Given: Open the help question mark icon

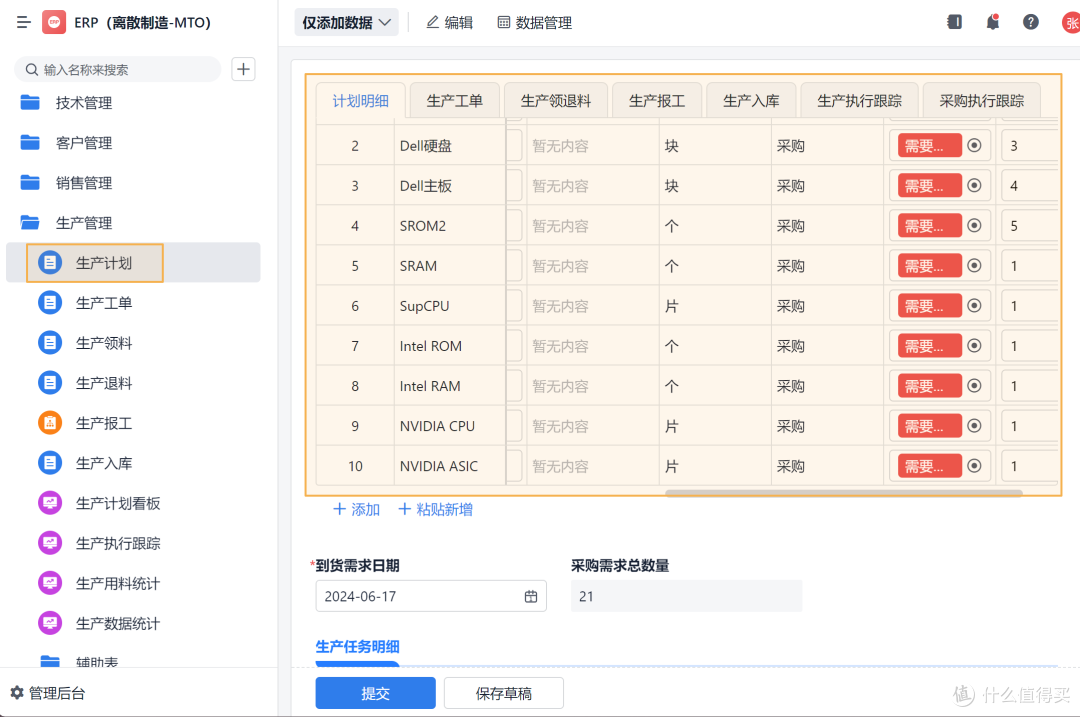Looking at the screenshot, I should (1030, 22).
